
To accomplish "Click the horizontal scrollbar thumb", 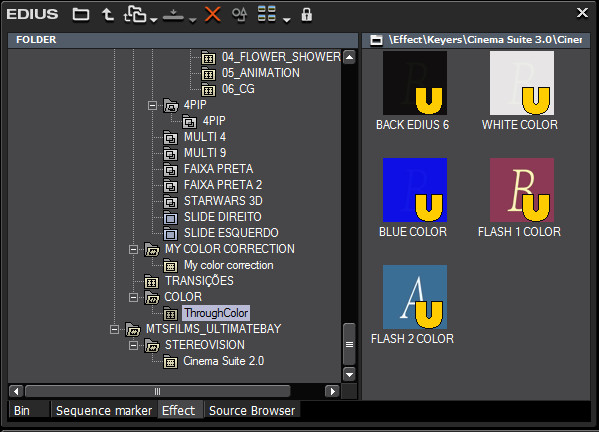I will click(x=157, y=392).
